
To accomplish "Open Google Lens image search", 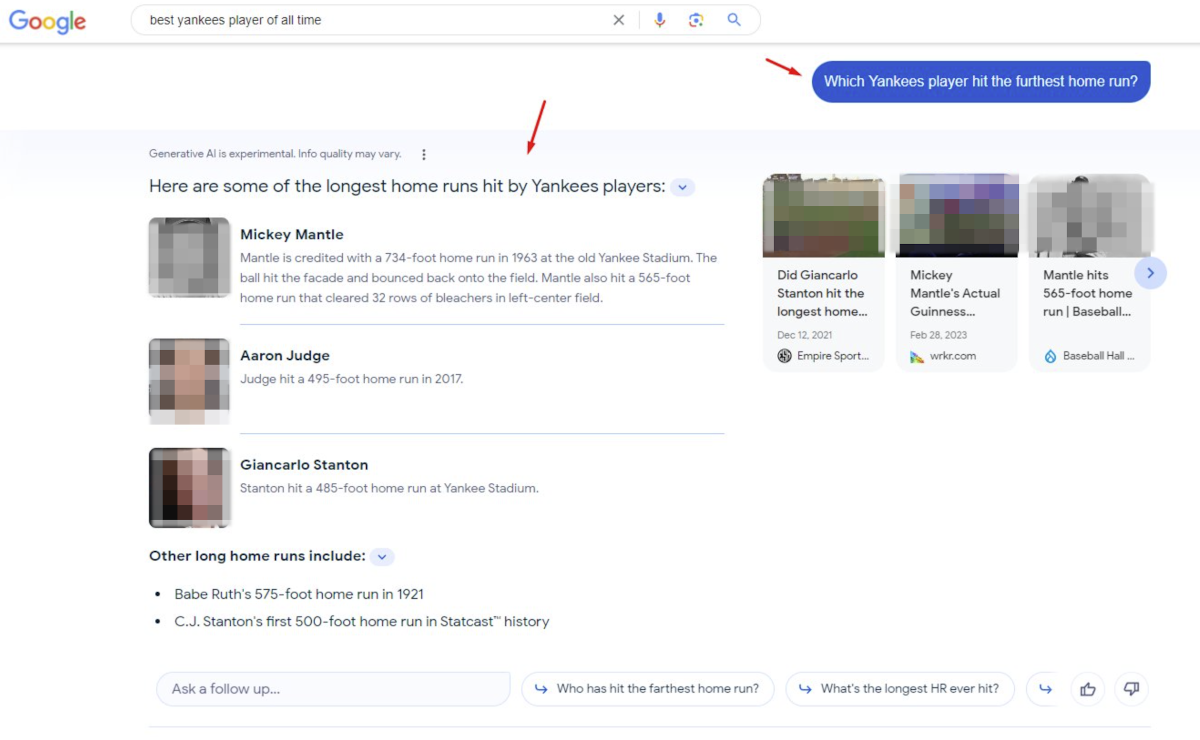I will click(x=696, y=19).
